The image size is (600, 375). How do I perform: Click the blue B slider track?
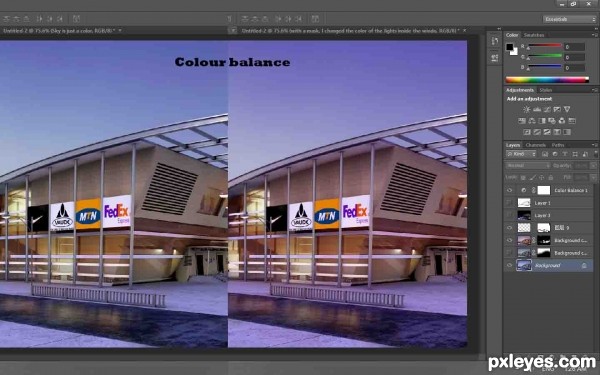(545, 67)
